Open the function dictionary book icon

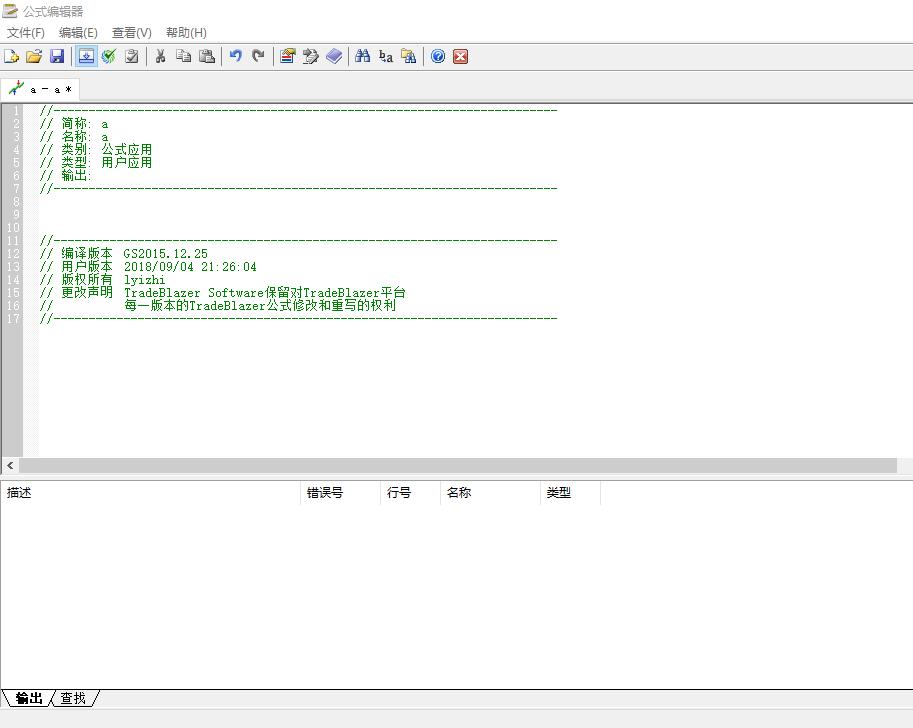(334, 56)
